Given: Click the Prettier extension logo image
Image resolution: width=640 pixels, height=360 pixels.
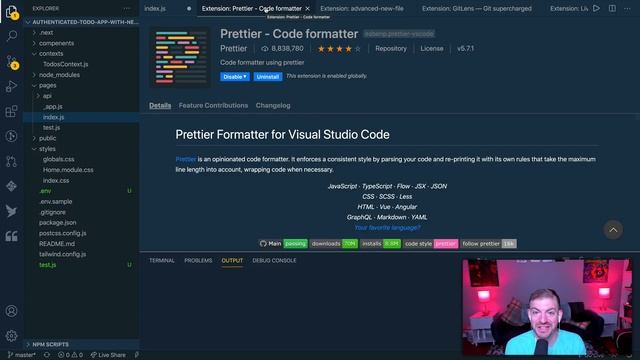Looking at the screenshot, I should point(180,56).
